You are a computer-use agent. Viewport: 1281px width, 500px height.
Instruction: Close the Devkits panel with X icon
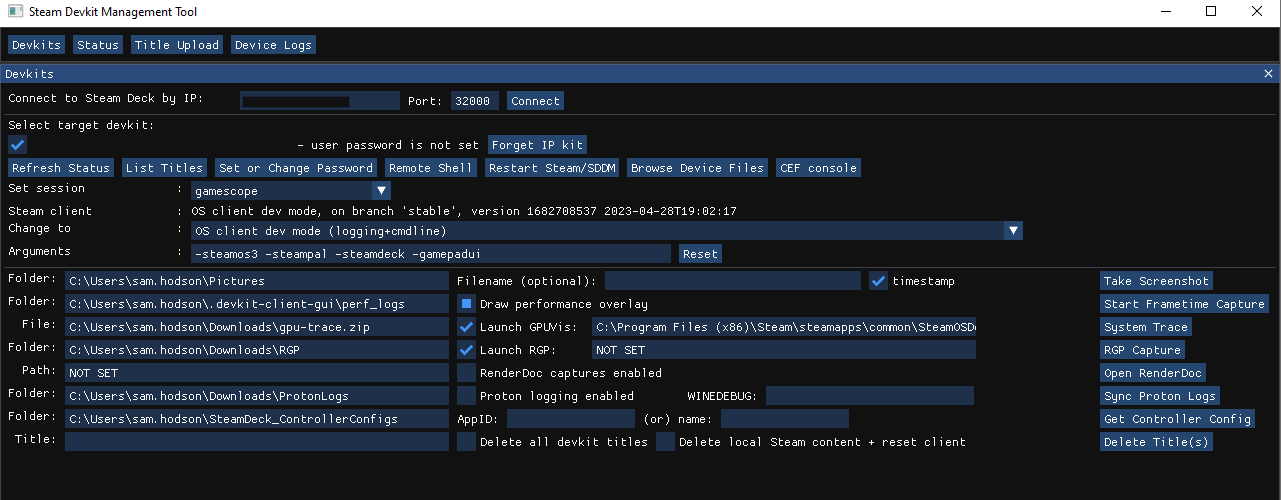[x=1268, y=74]
